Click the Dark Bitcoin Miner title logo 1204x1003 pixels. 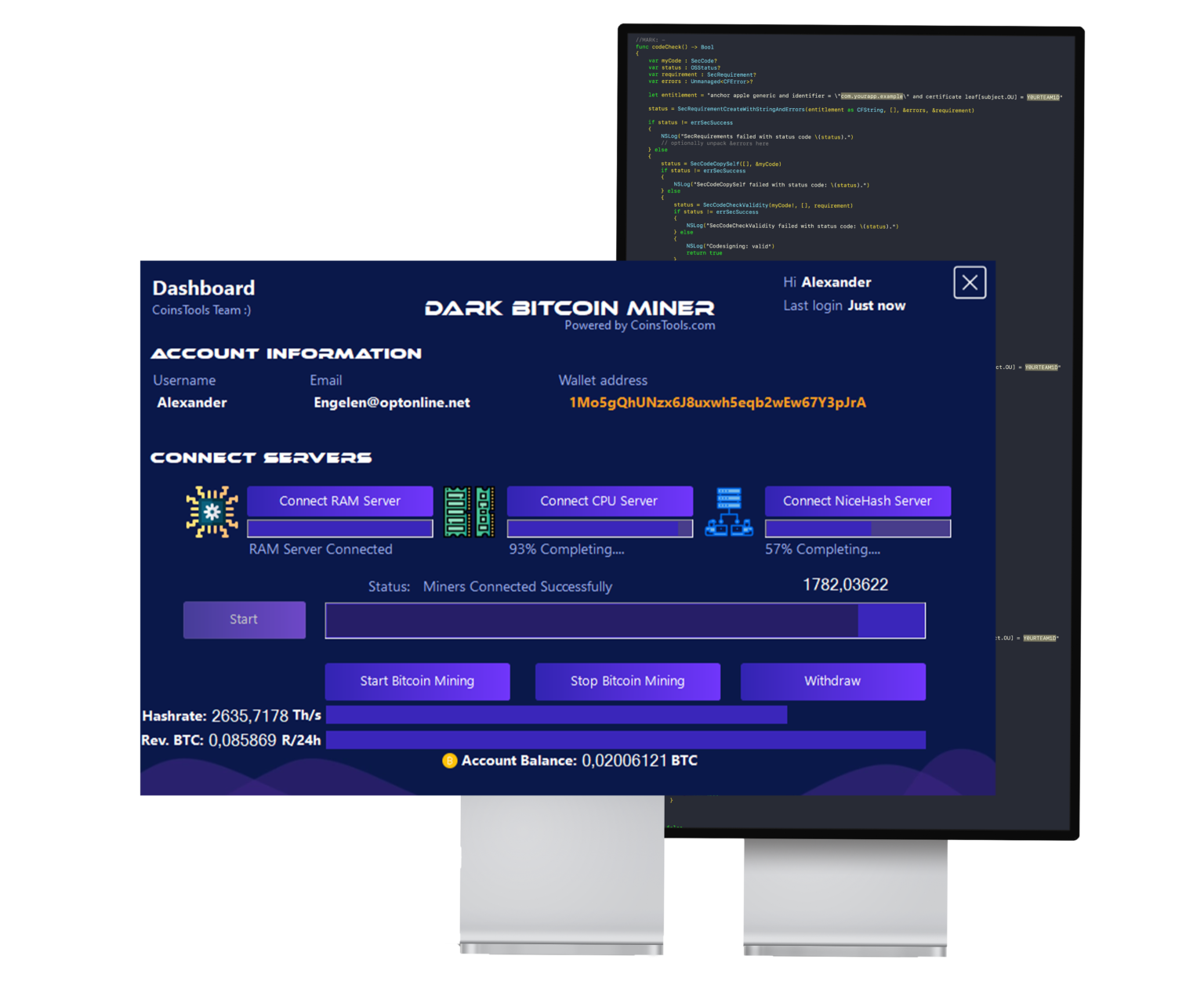tap(570, 308)
